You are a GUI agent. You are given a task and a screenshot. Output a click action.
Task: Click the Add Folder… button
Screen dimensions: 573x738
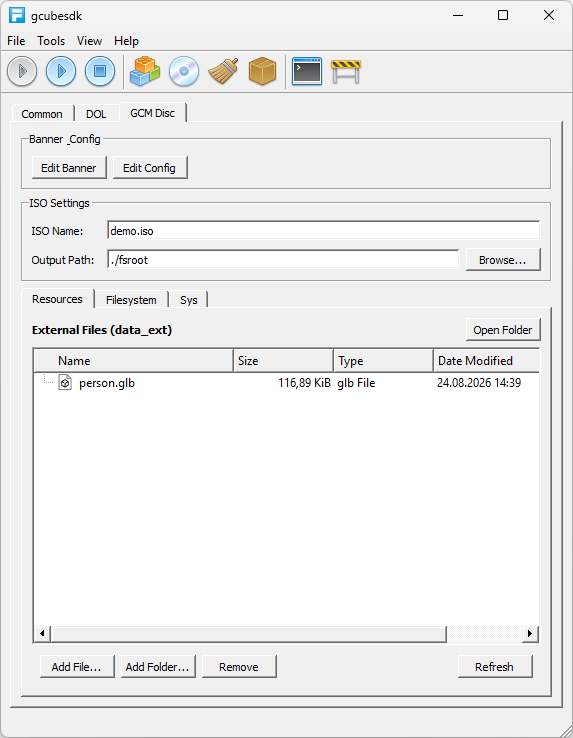click(158, 666)
